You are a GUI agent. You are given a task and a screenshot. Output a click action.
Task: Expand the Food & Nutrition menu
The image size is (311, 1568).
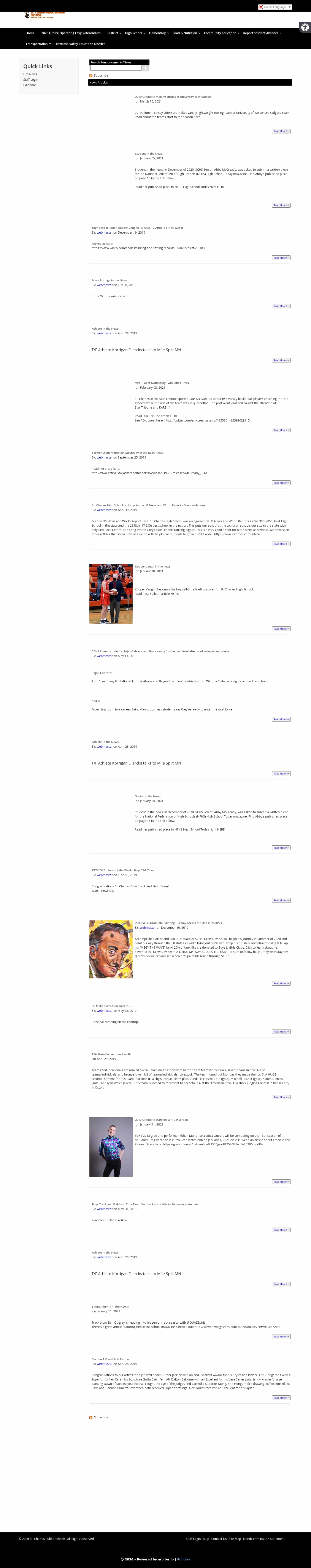[186, 33]
